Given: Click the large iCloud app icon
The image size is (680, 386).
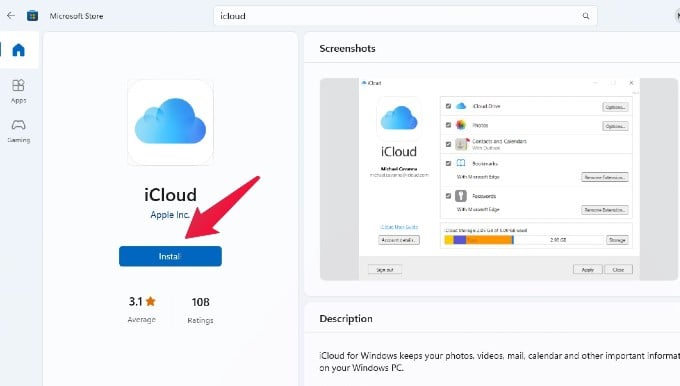Looking at the screenshot, I should (170, 122).
